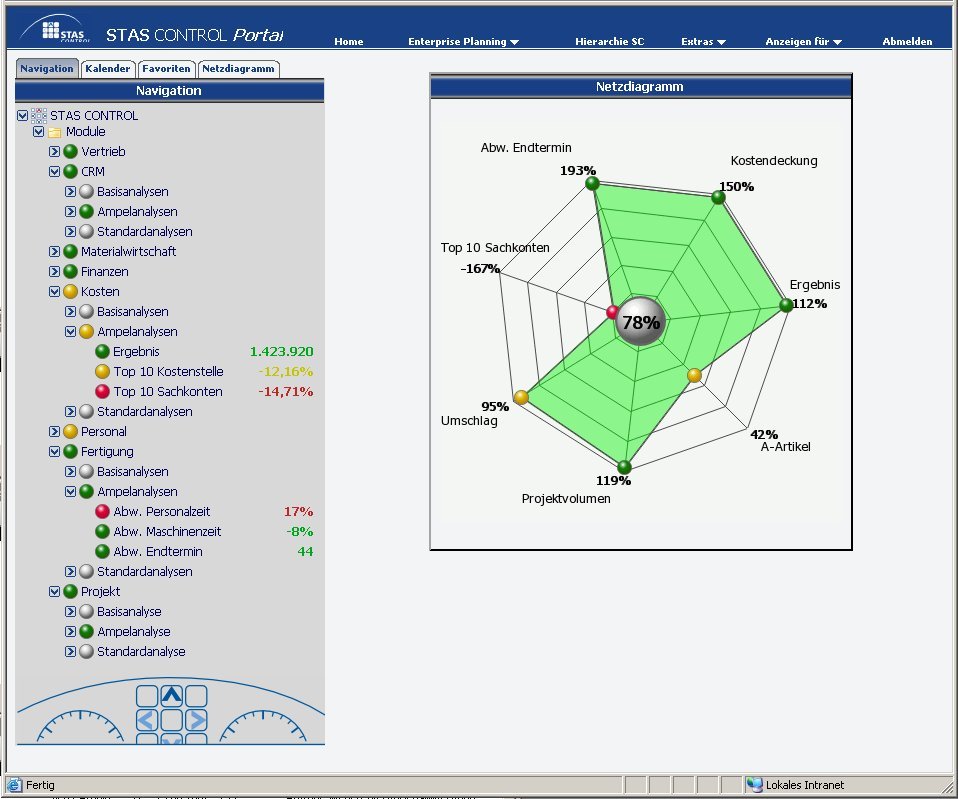Viewport: 958px width, 799px height.
Task: Open Ampelanalysen under CRM
Action: [137, 212]
